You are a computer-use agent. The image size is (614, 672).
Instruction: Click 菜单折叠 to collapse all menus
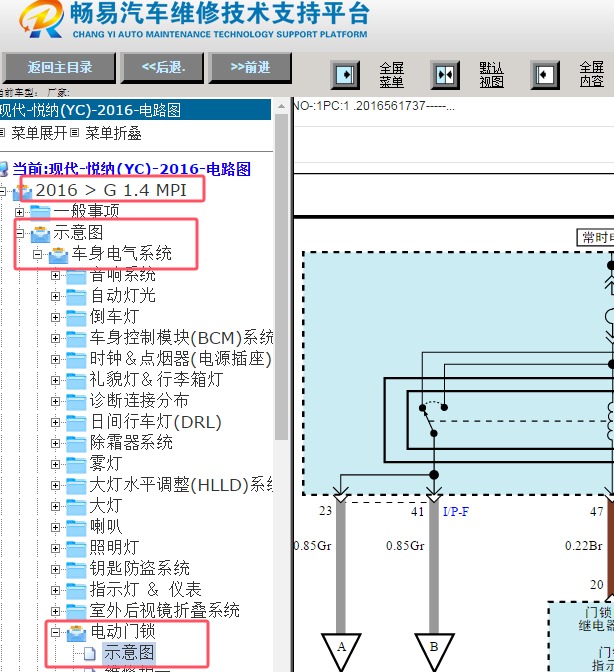(113, 133)
